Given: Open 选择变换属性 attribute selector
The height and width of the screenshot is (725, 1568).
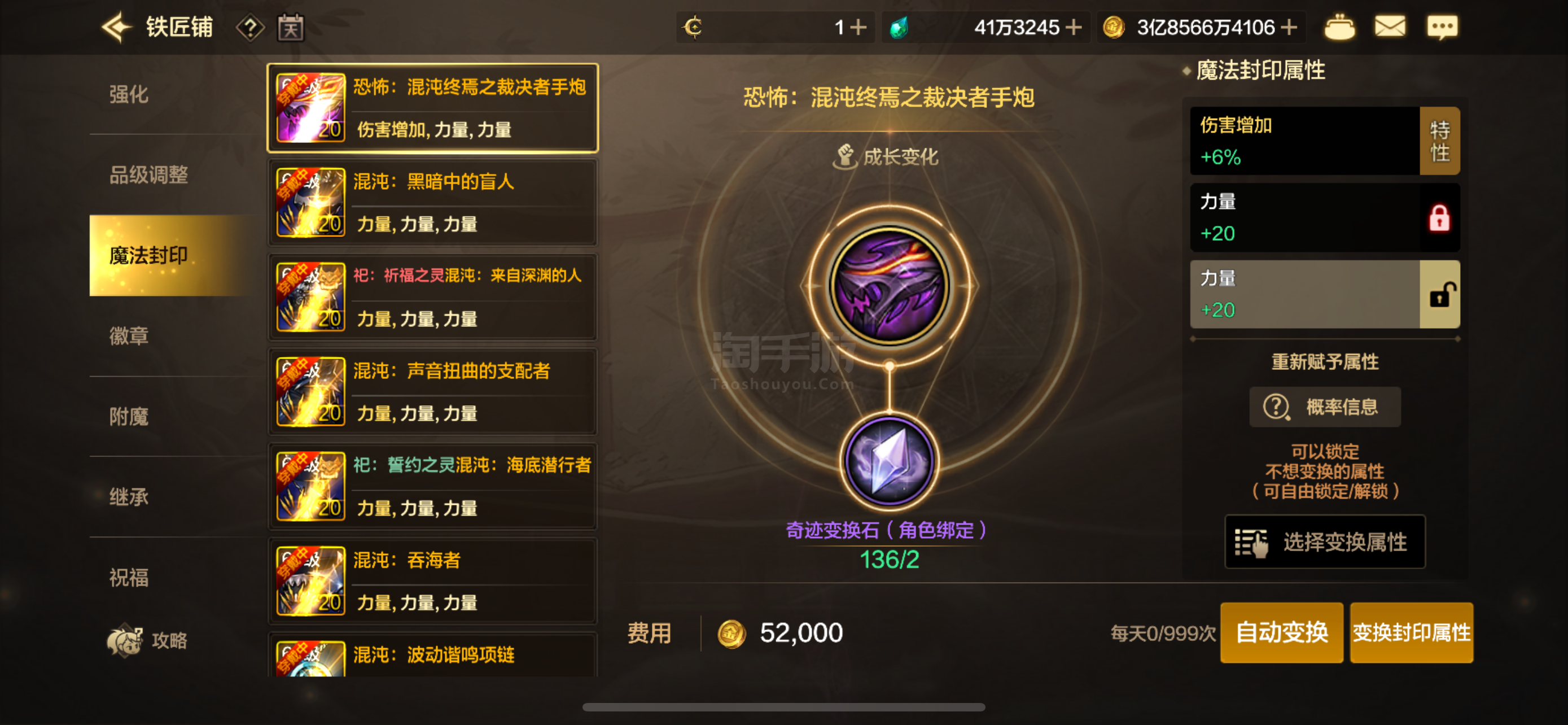Looking at the screenshot, I should [x=1325, y=541].
